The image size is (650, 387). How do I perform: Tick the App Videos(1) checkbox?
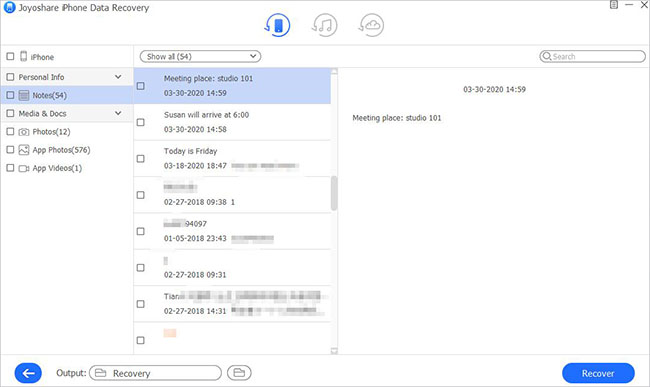[x=10, y=168]
